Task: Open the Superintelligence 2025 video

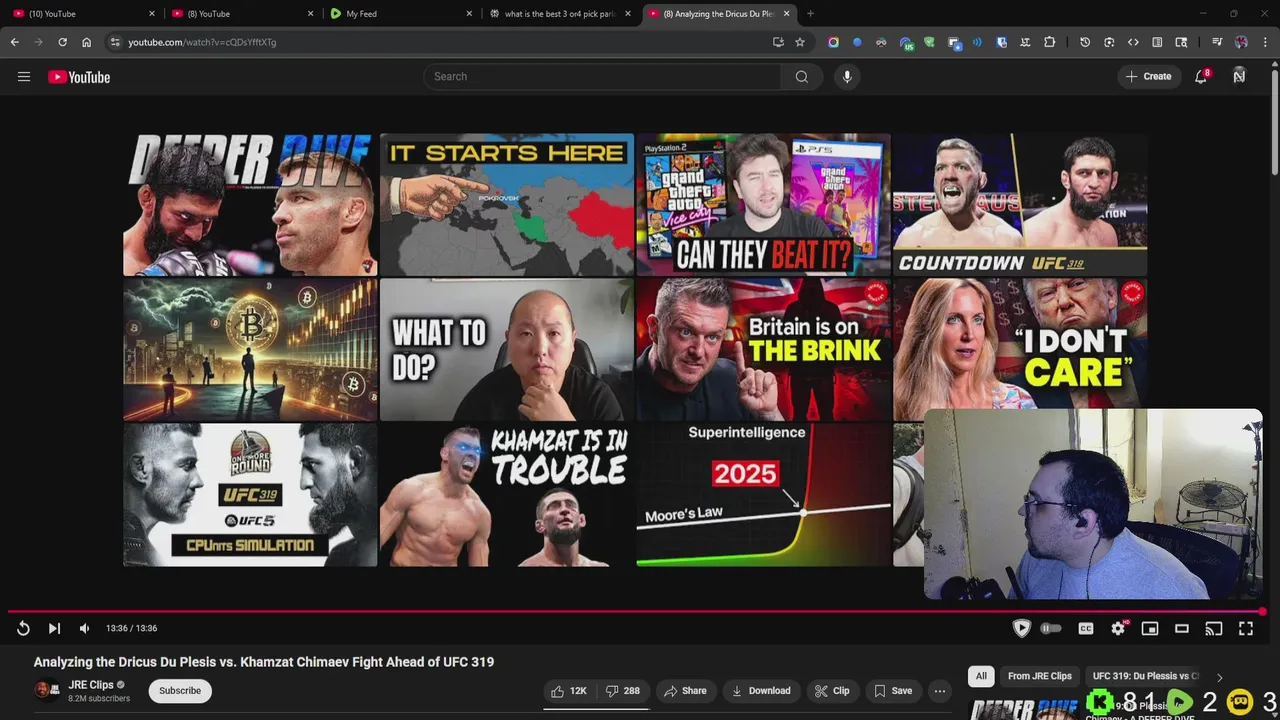Action: 763,495
